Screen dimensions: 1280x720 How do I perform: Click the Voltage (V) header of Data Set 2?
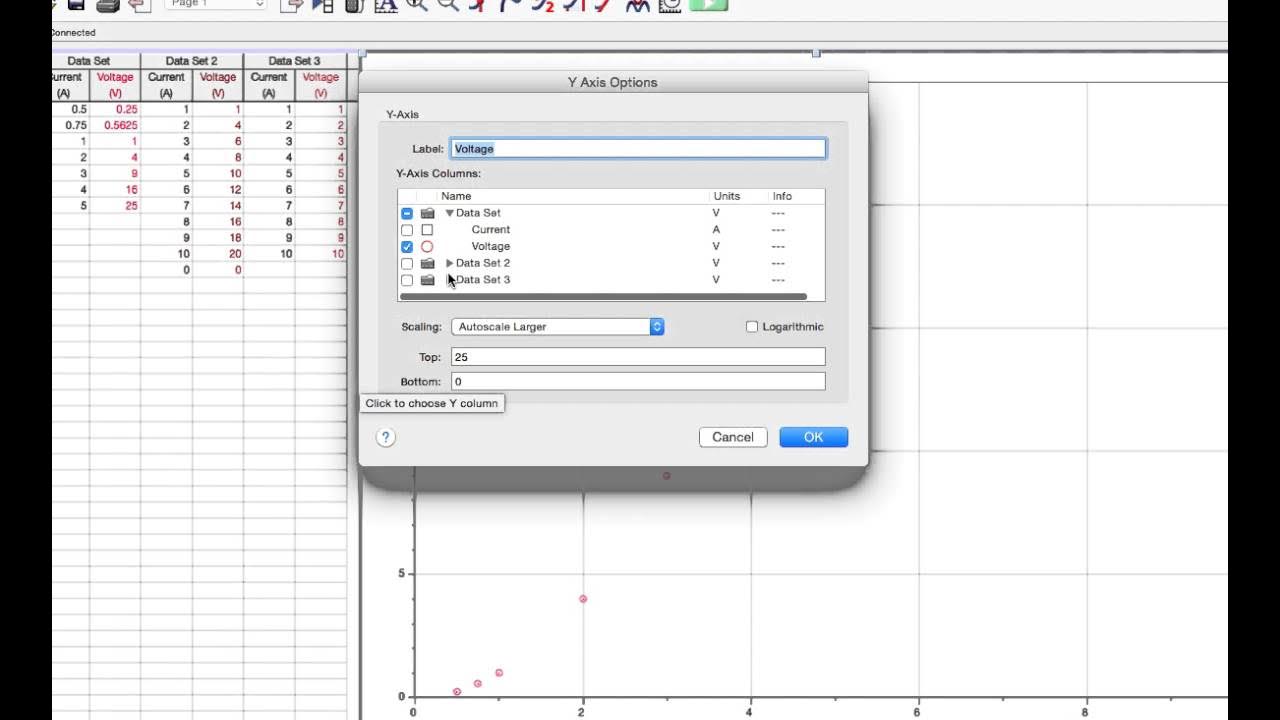point(218,85)
